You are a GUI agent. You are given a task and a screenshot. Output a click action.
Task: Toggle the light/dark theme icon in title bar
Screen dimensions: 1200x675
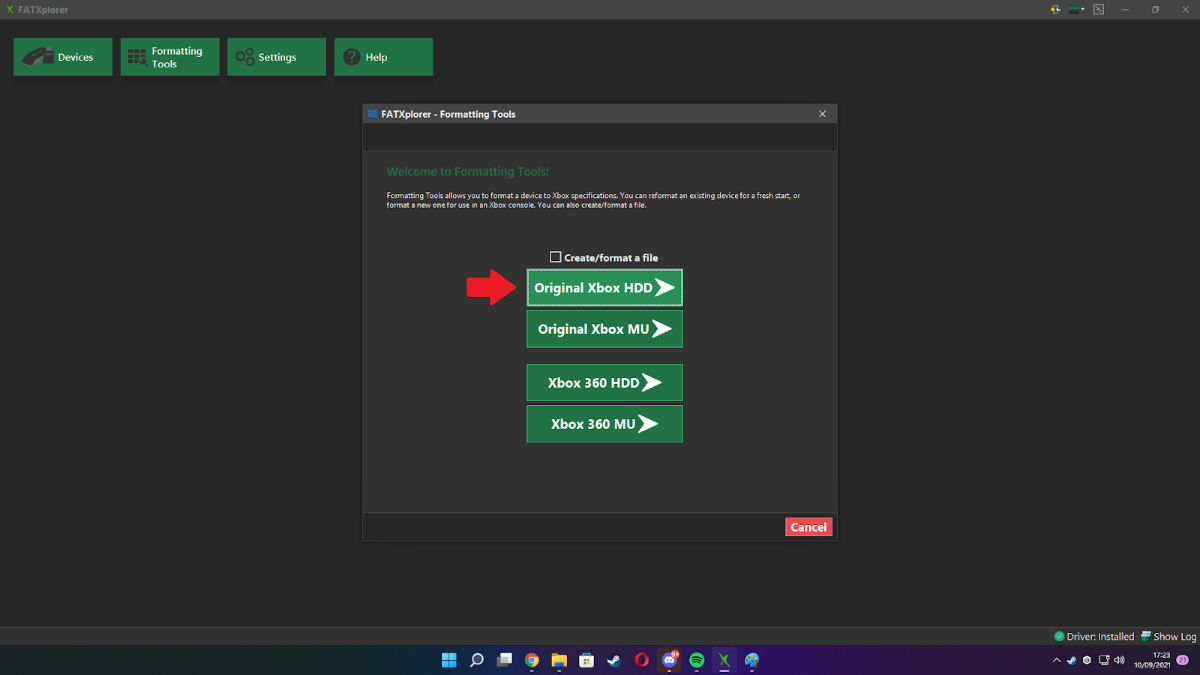(x=1056, y=9)
